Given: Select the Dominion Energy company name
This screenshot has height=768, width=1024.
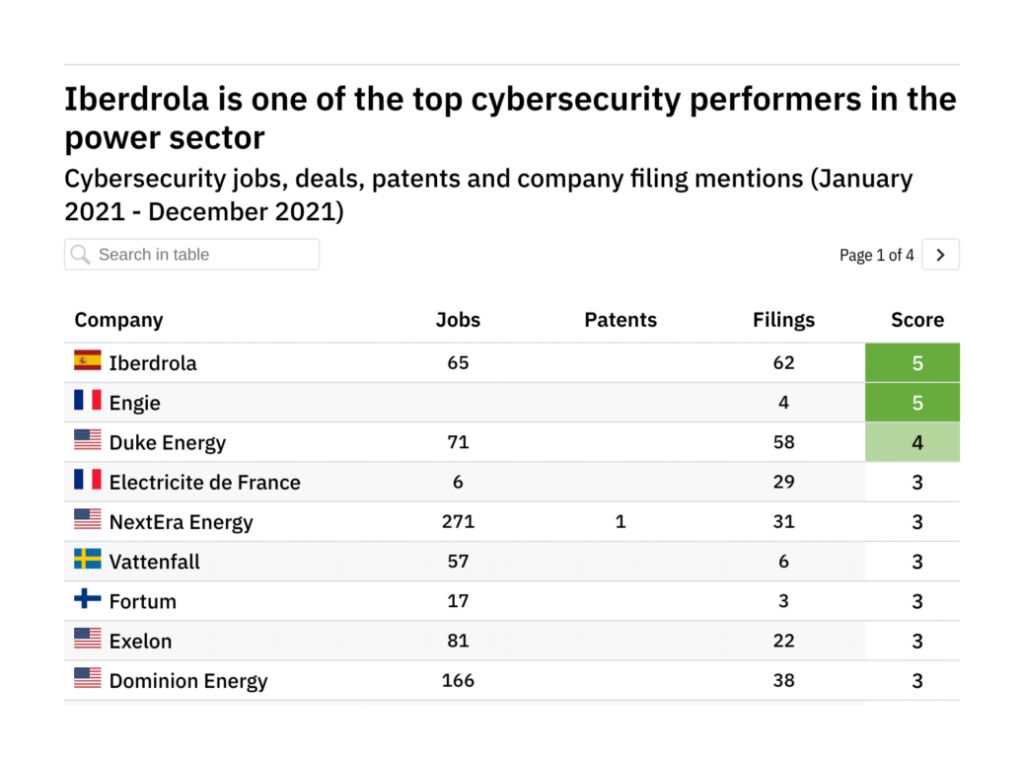Looking at the screenshot, I should (188, 681).
